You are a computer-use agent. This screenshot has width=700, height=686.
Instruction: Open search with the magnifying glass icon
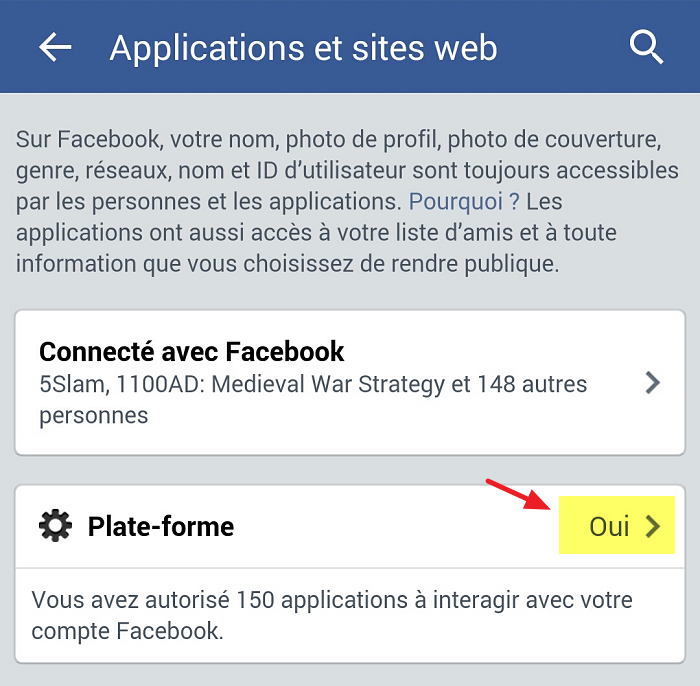646,47
